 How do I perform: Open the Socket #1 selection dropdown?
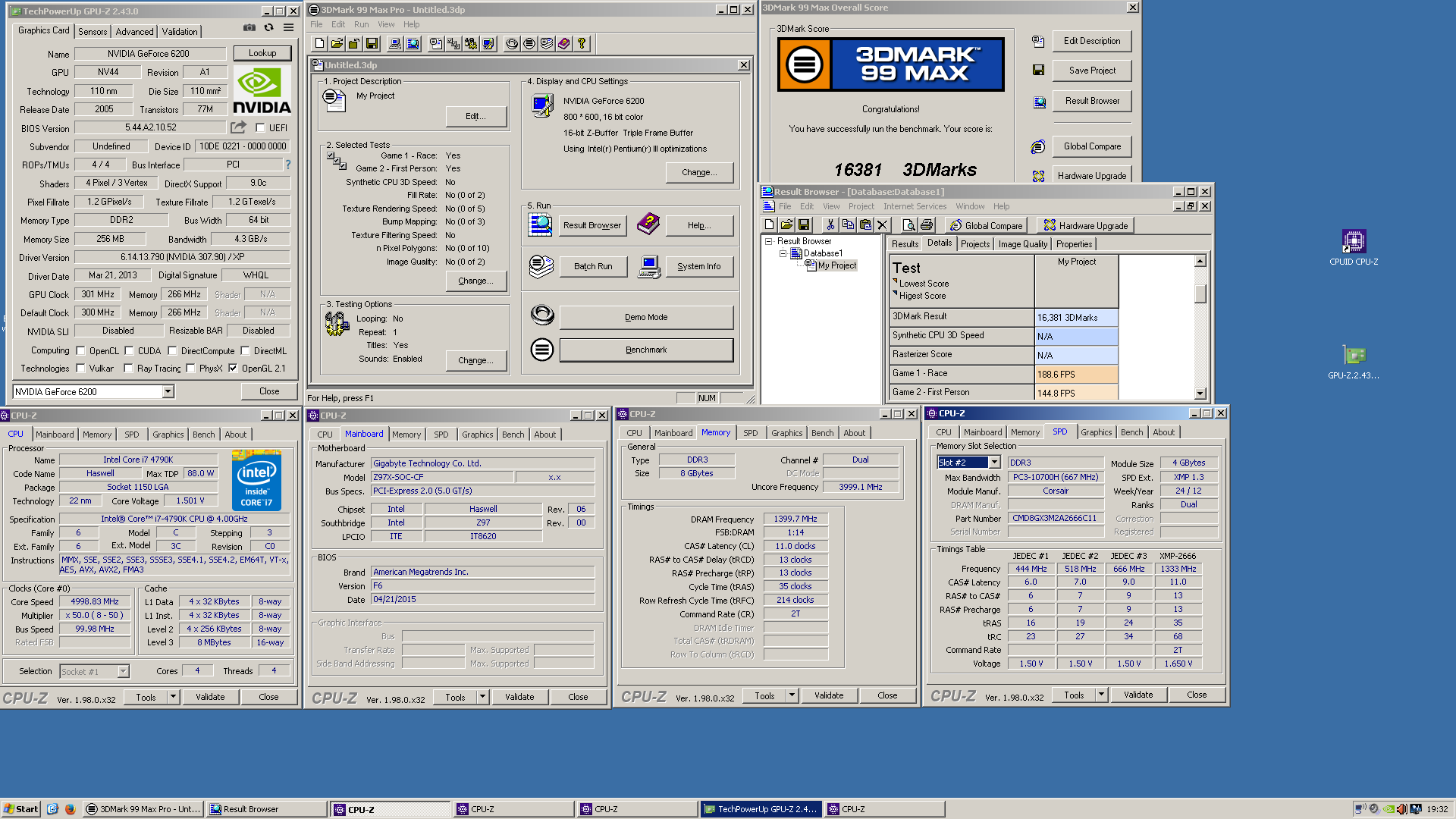[123, 671]
